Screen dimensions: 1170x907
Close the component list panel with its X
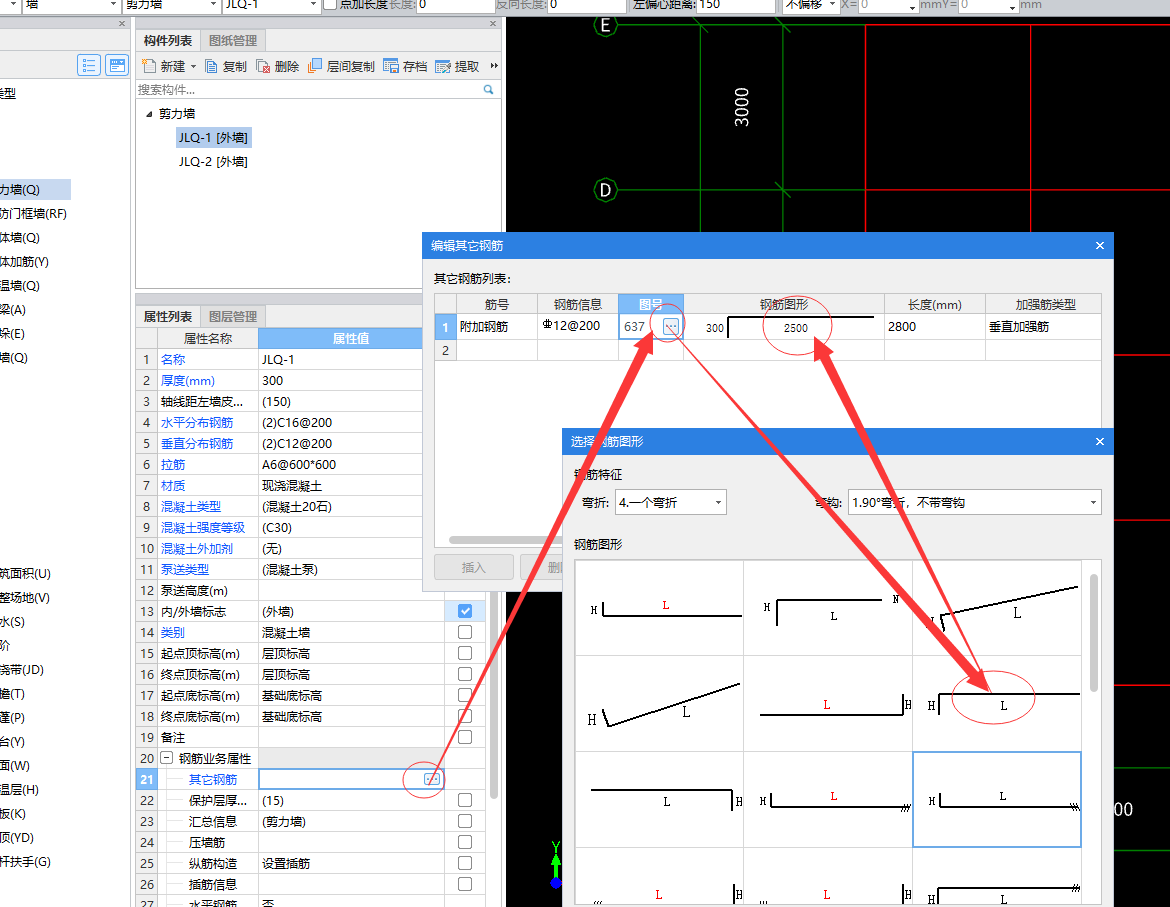click(x=492, y=24)
